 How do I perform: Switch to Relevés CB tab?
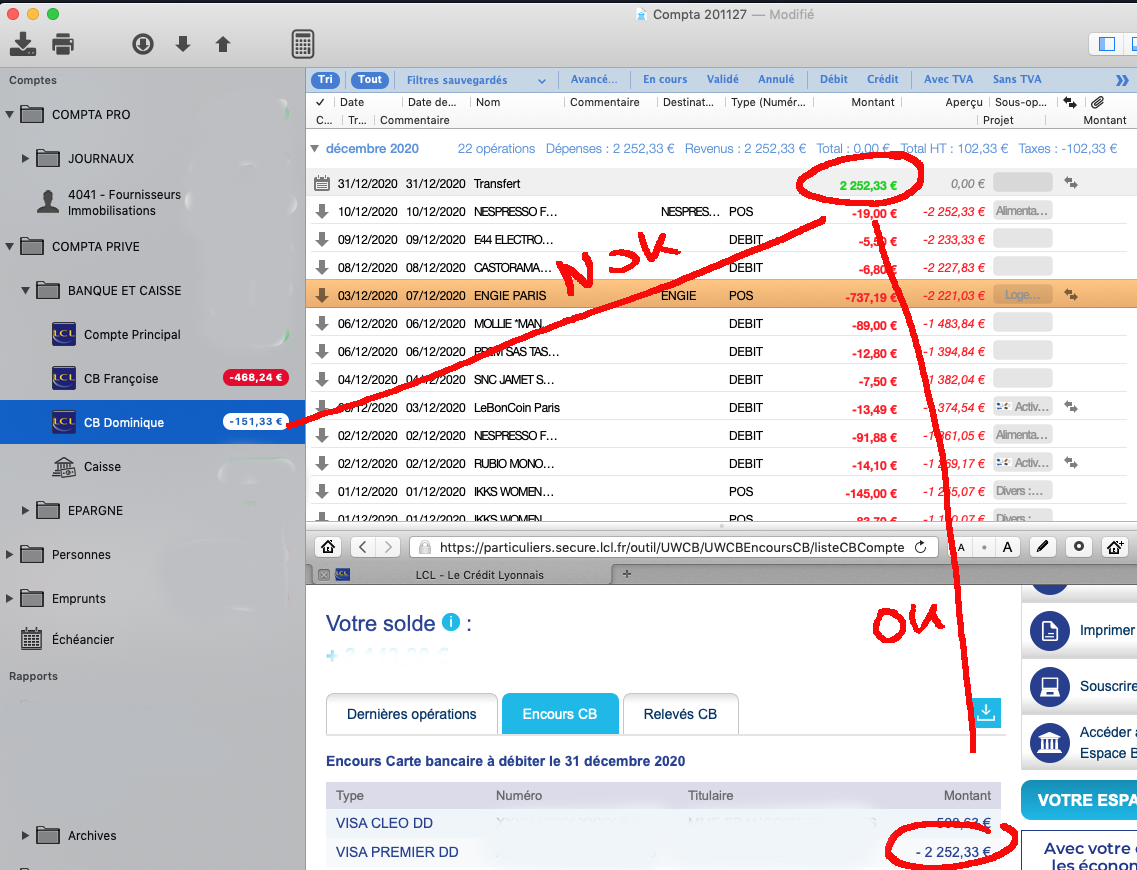pyautogui.click(x=680, y=714)
